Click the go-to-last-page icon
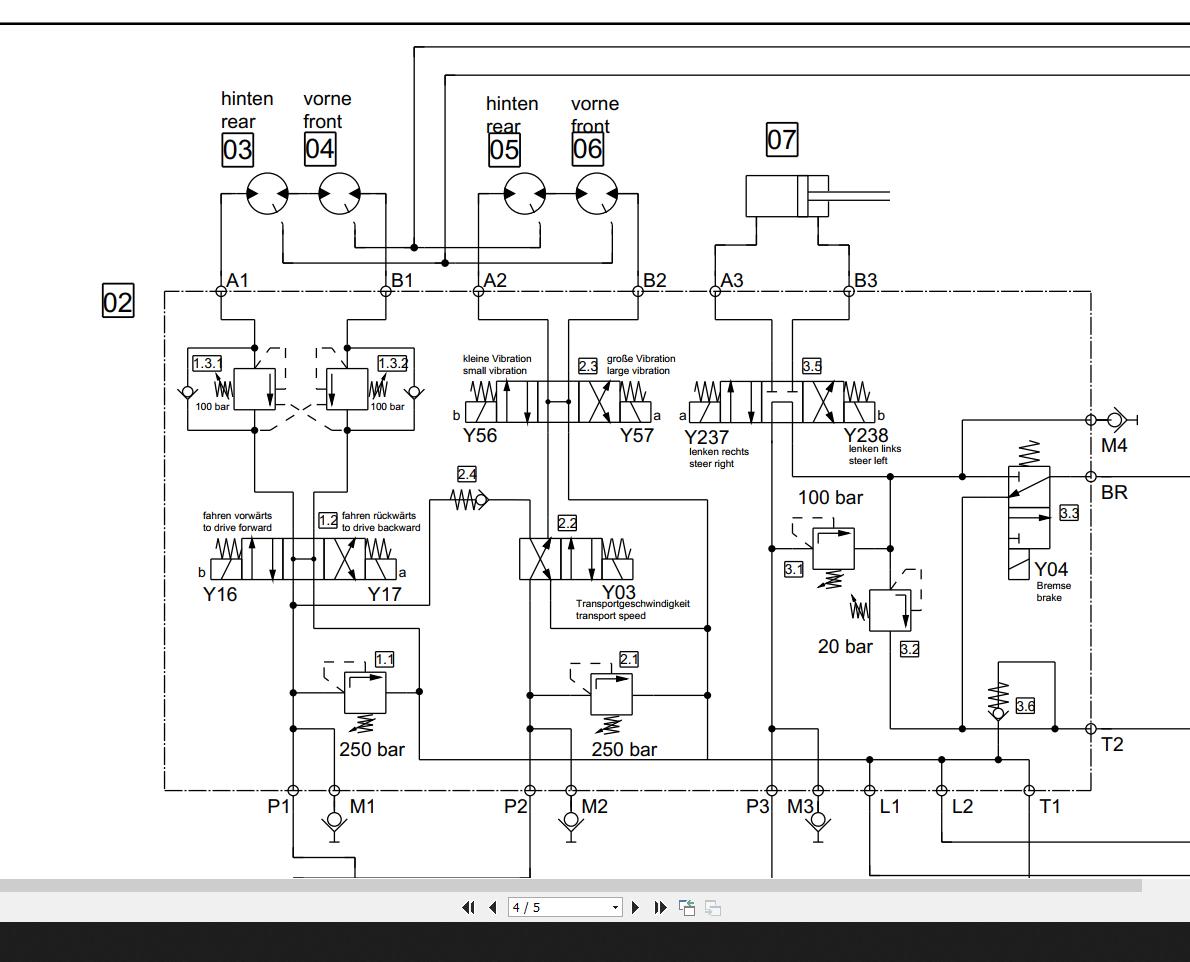The width and height of the screenshot is (1190, 962). 660,907
